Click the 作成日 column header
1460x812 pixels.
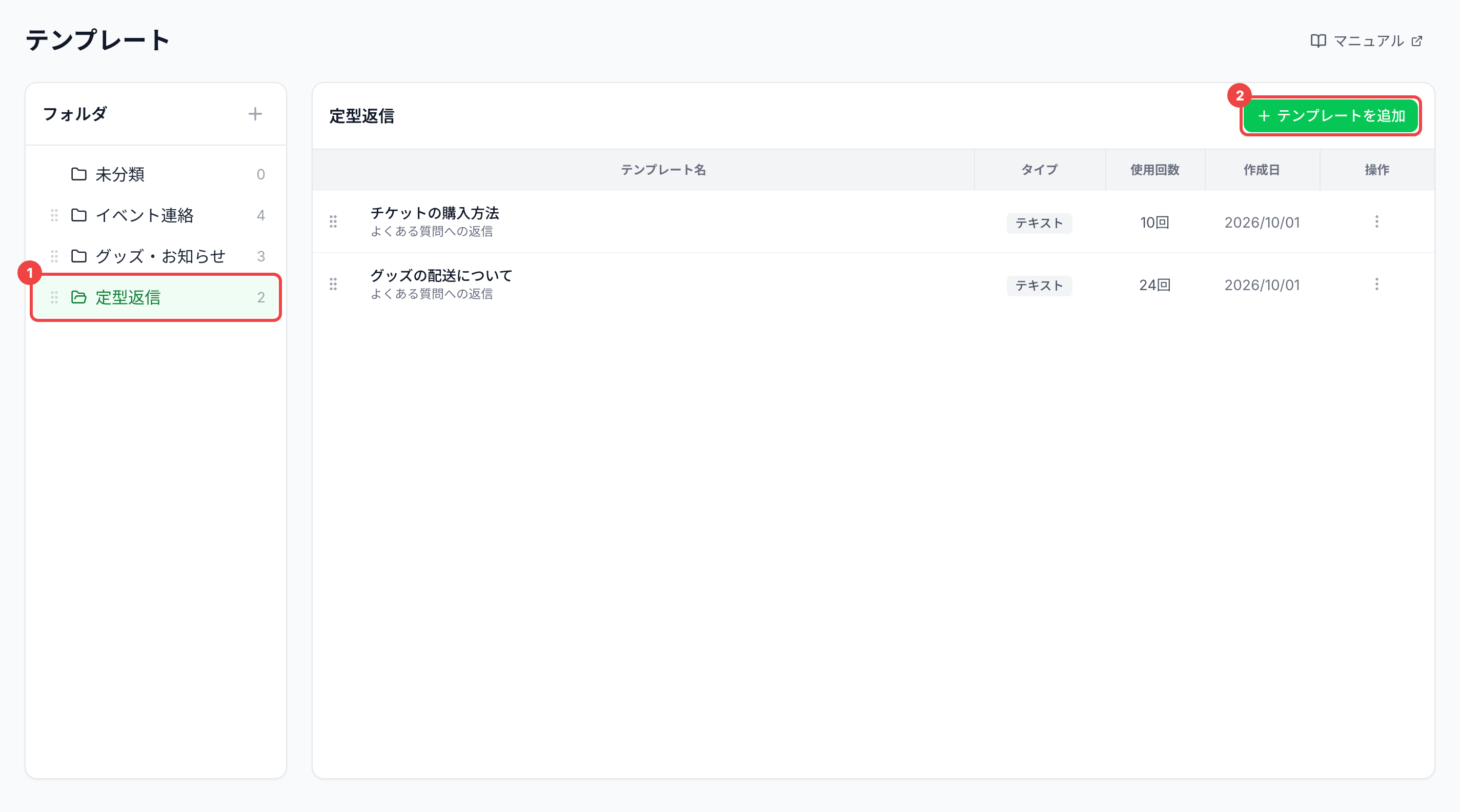pos(1262,170)
